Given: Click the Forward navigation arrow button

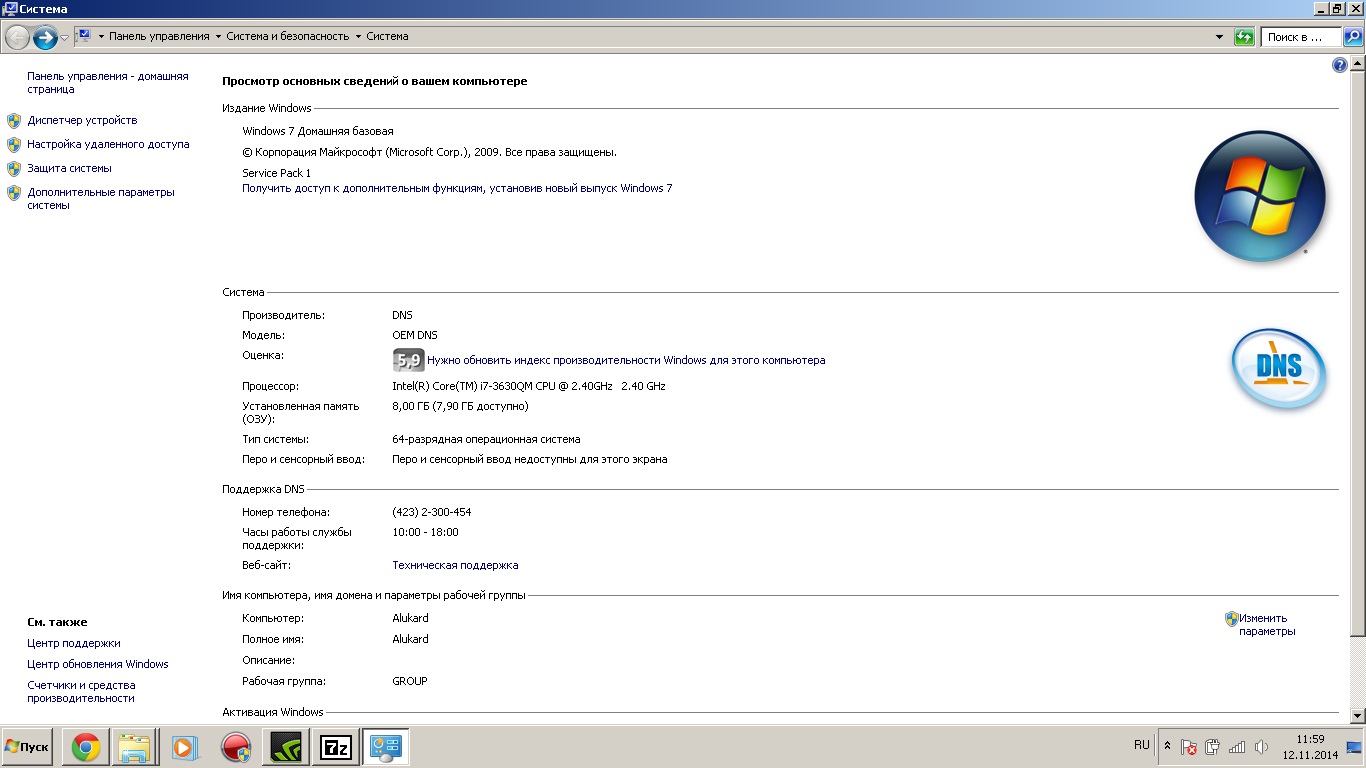Looking at the screenshot, I should pos(45,37).
